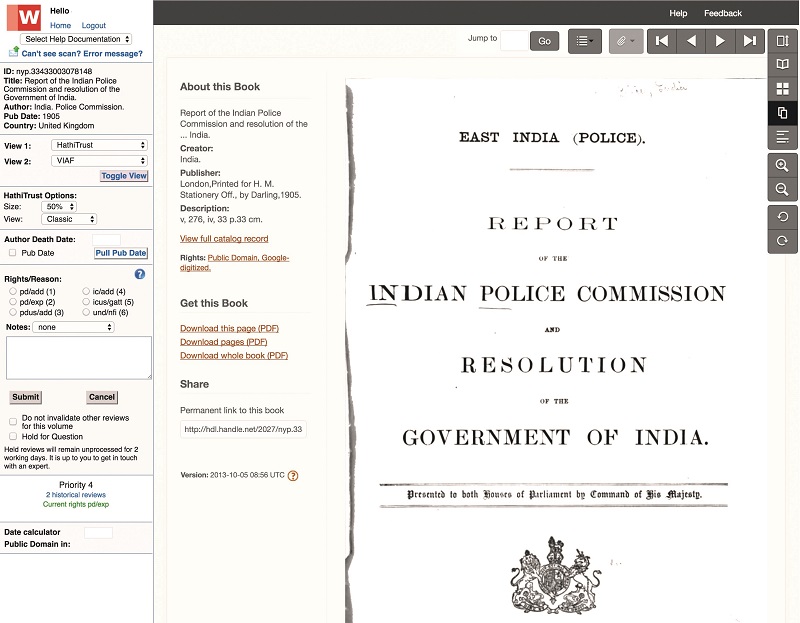The image size is (800, 623).
Task: Switch to thumbnail grid view
Action: [783, 89]
